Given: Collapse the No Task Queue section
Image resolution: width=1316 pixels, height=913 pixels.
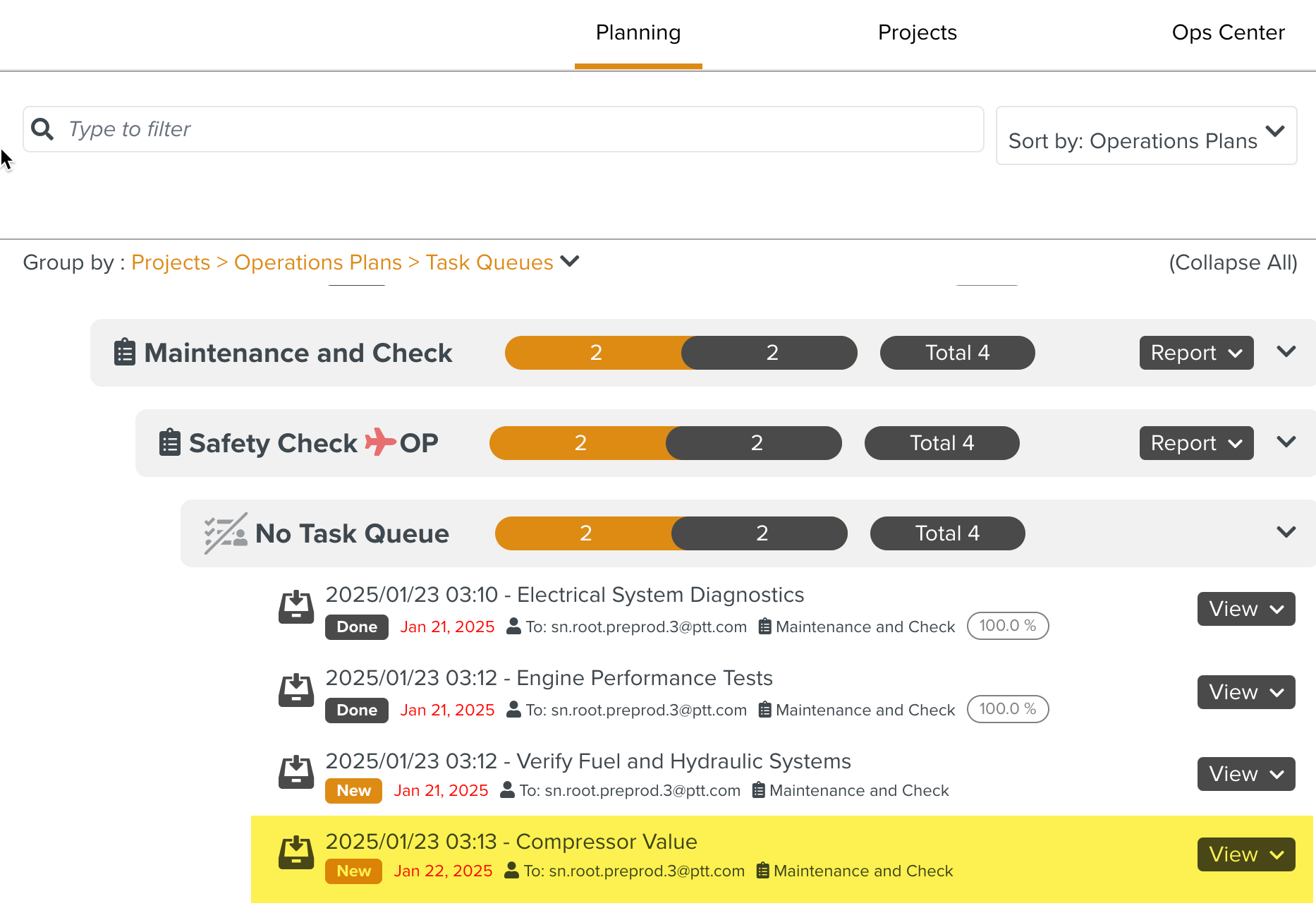Looking at the screenshot, I should pyautogui.click(x=1286, y=533).
